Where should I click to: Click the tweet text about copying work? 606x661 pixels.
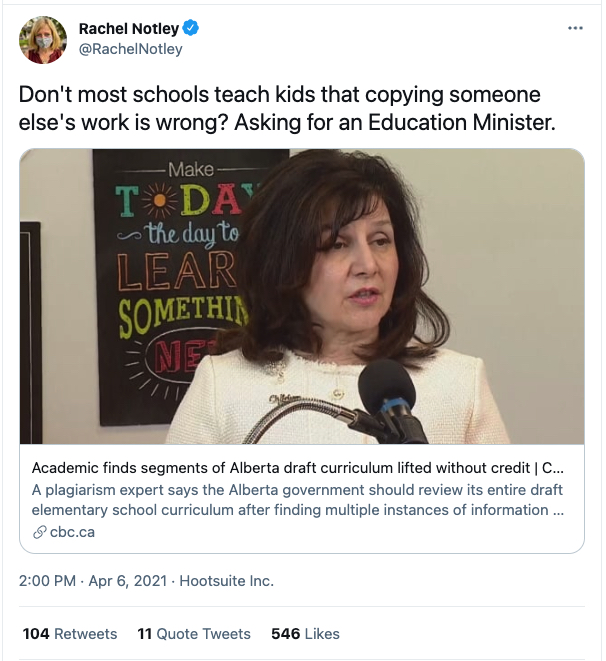tap(280, 108)
